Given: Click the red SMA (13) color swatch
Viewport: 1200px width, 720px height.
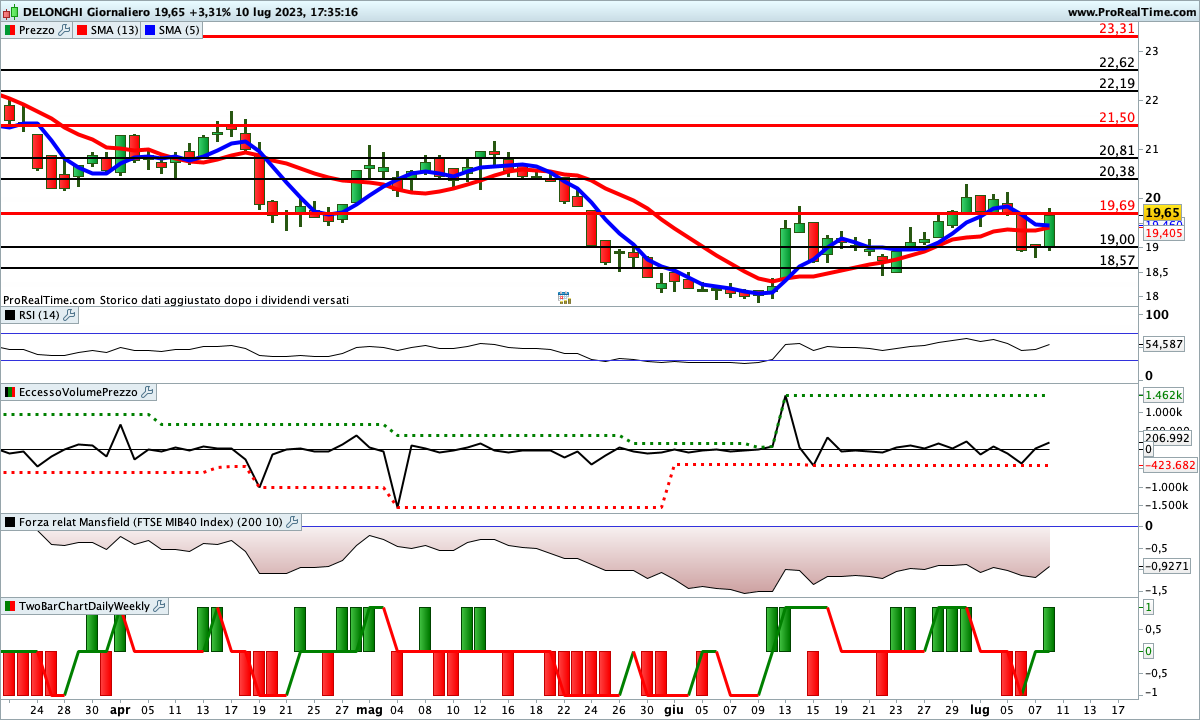Looking at the screenshot, I should [83, 30].
